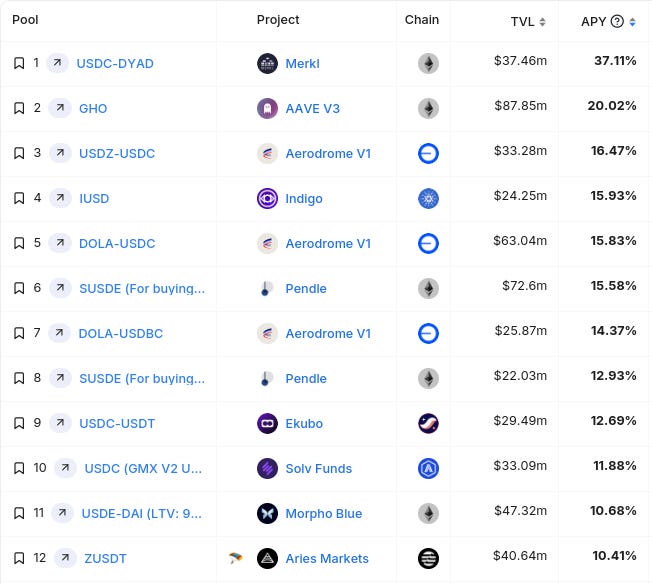Click the Solv Funds project logo
Screen dimensions: 652x584
267,468
